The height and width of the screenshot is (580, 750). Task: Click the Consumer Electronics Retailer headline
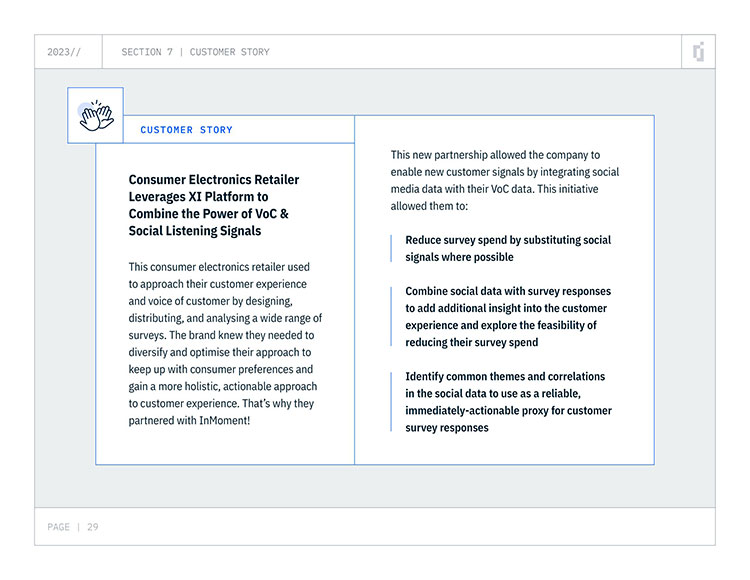pos(214,205)
